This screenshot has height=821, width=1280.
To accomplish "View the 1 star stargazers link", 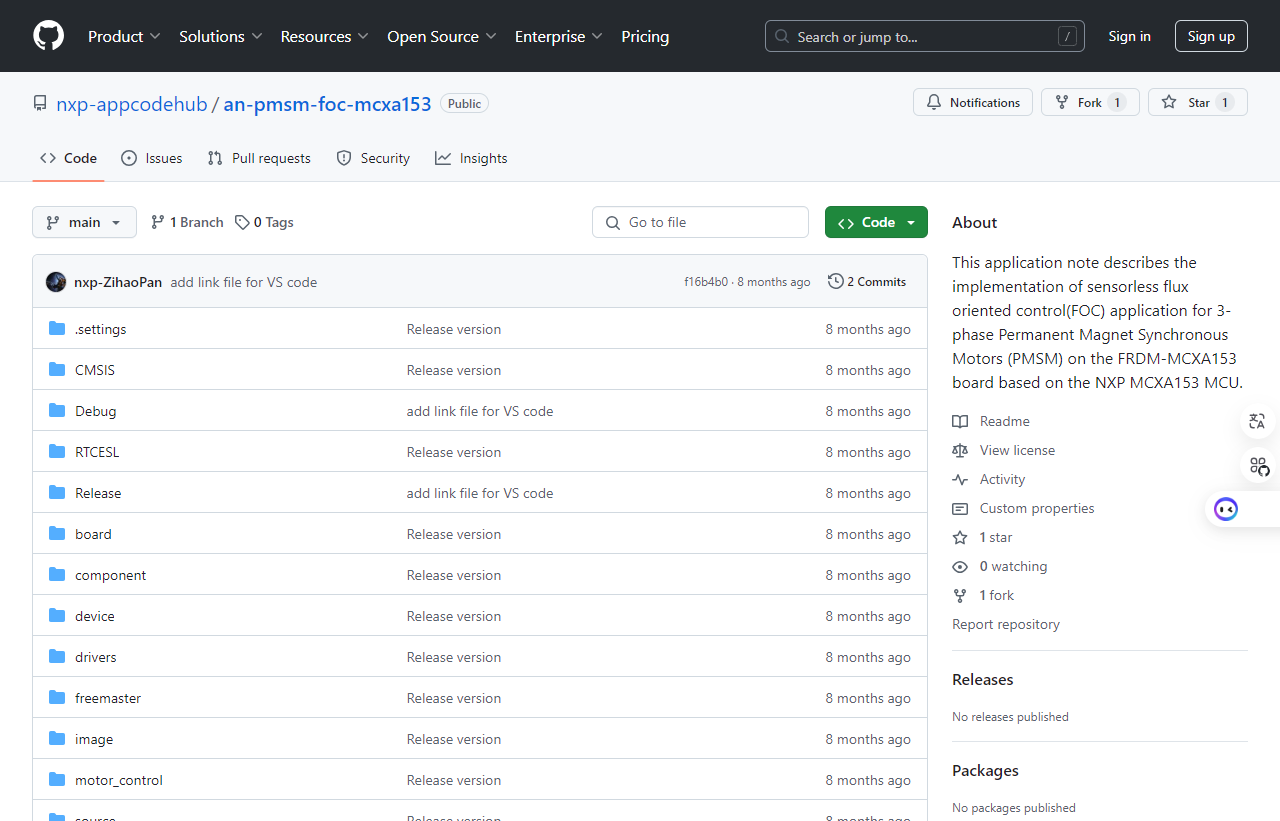I will pyautogui.click(x=982, y=537).
